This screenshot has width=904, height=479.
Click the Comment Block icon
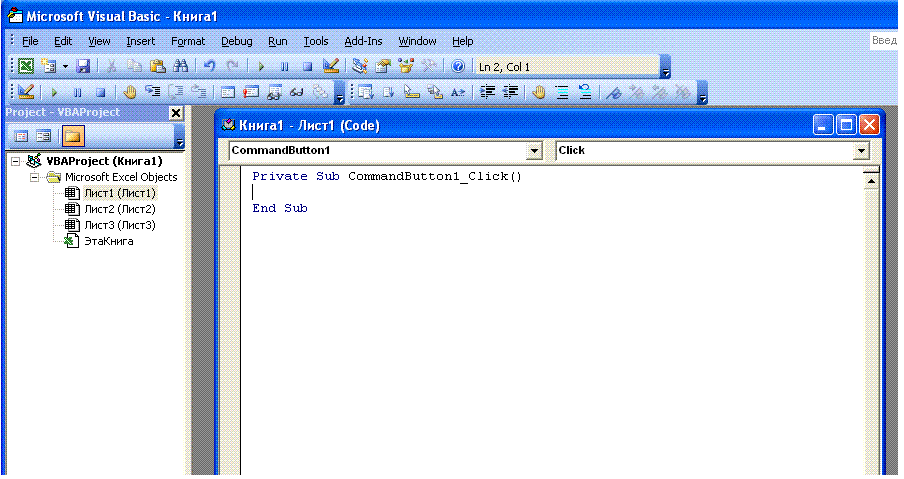(x=562, y=92)
